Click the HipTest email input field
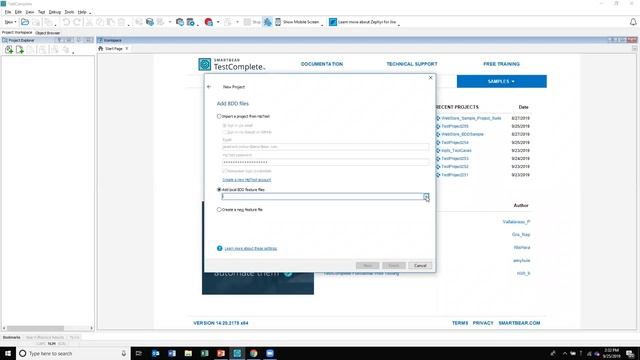The height and width of the screenshot is (360, 640). (325, 147)
